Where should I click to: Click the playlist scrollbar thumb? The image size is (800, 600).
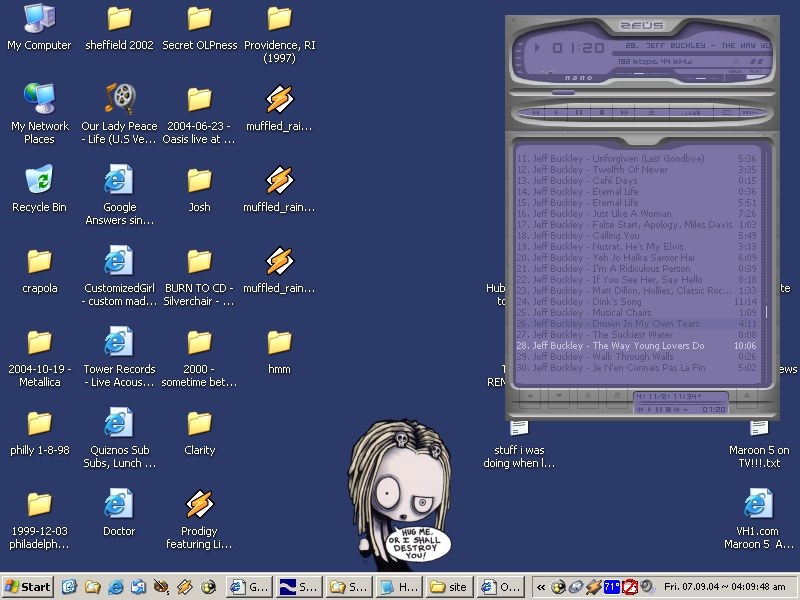[x=766, y=312]
